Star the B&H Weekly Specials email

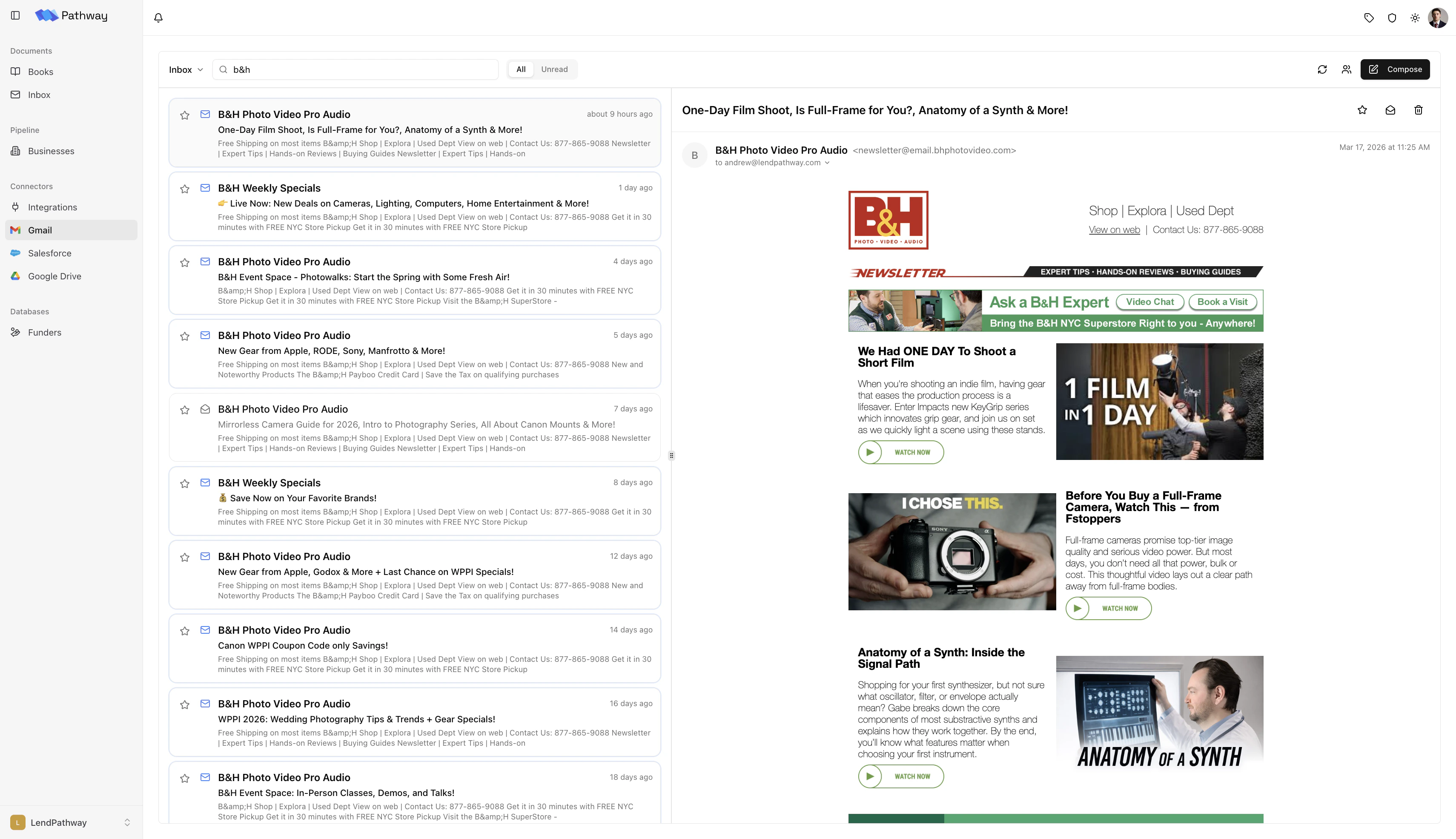click(184, 188)
